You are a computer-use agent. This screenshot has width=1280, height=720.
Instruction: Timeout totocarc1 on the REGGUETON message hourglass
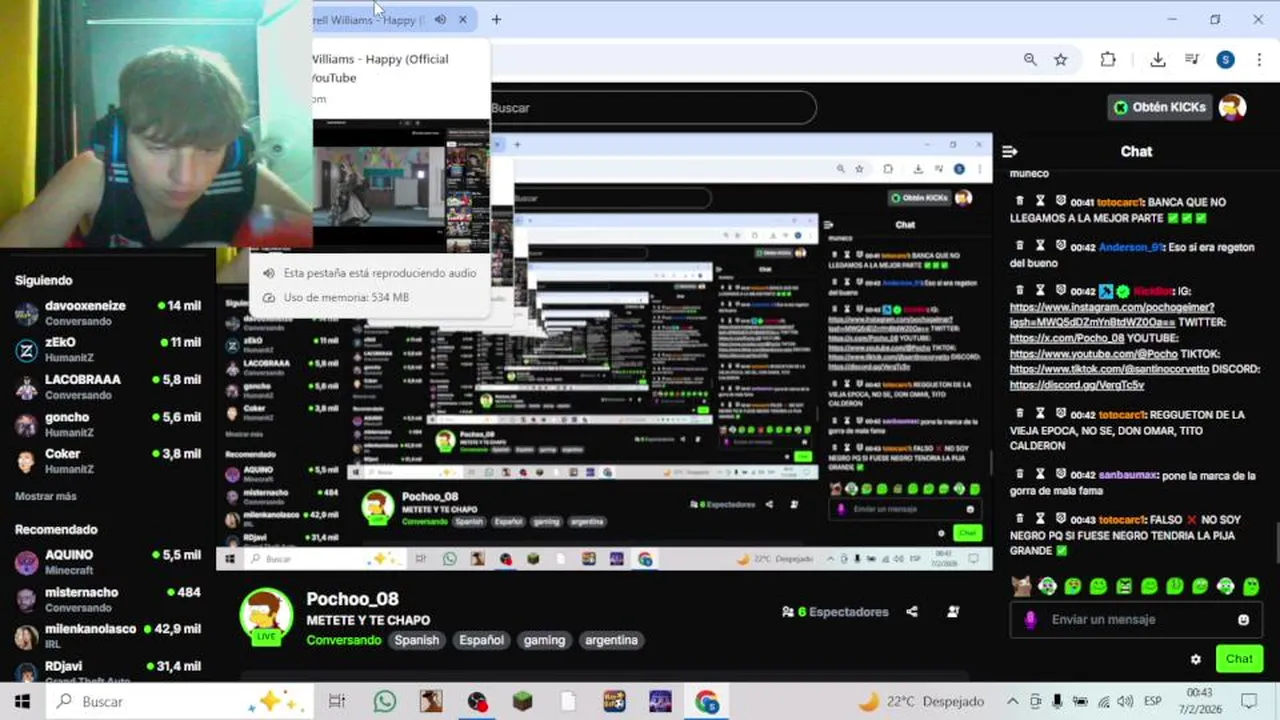[x=1040, y=414]
